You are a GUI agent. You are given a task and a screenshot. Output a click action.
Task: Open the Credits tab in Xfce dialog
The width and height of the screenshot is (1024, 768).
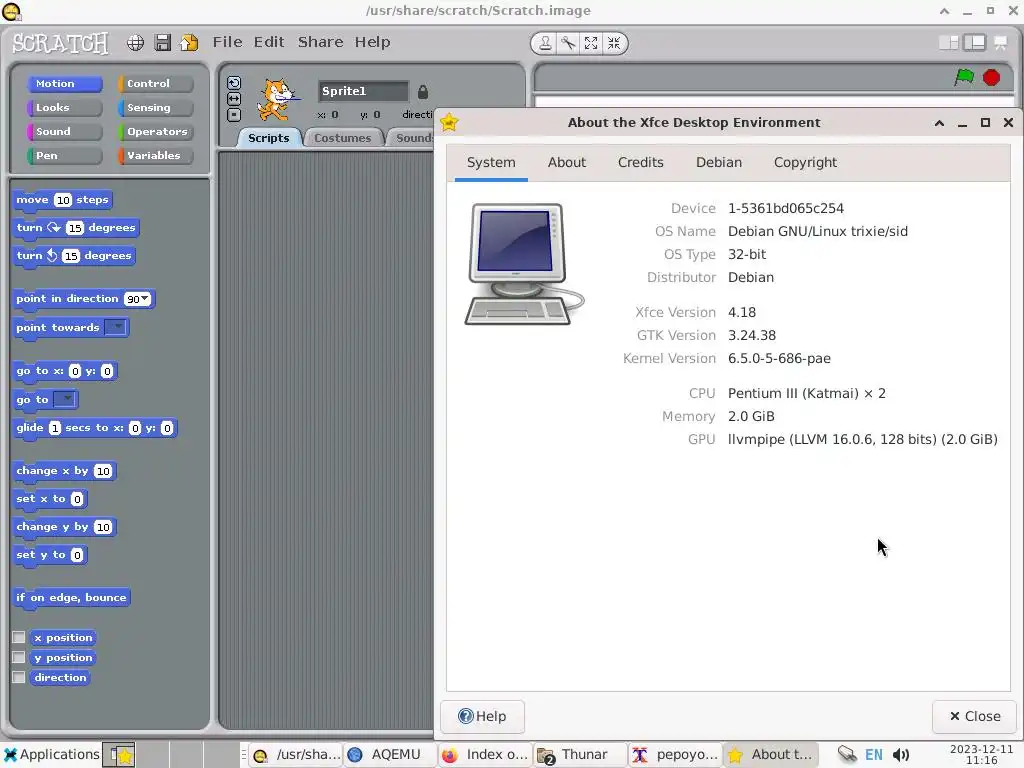point(641,163)
